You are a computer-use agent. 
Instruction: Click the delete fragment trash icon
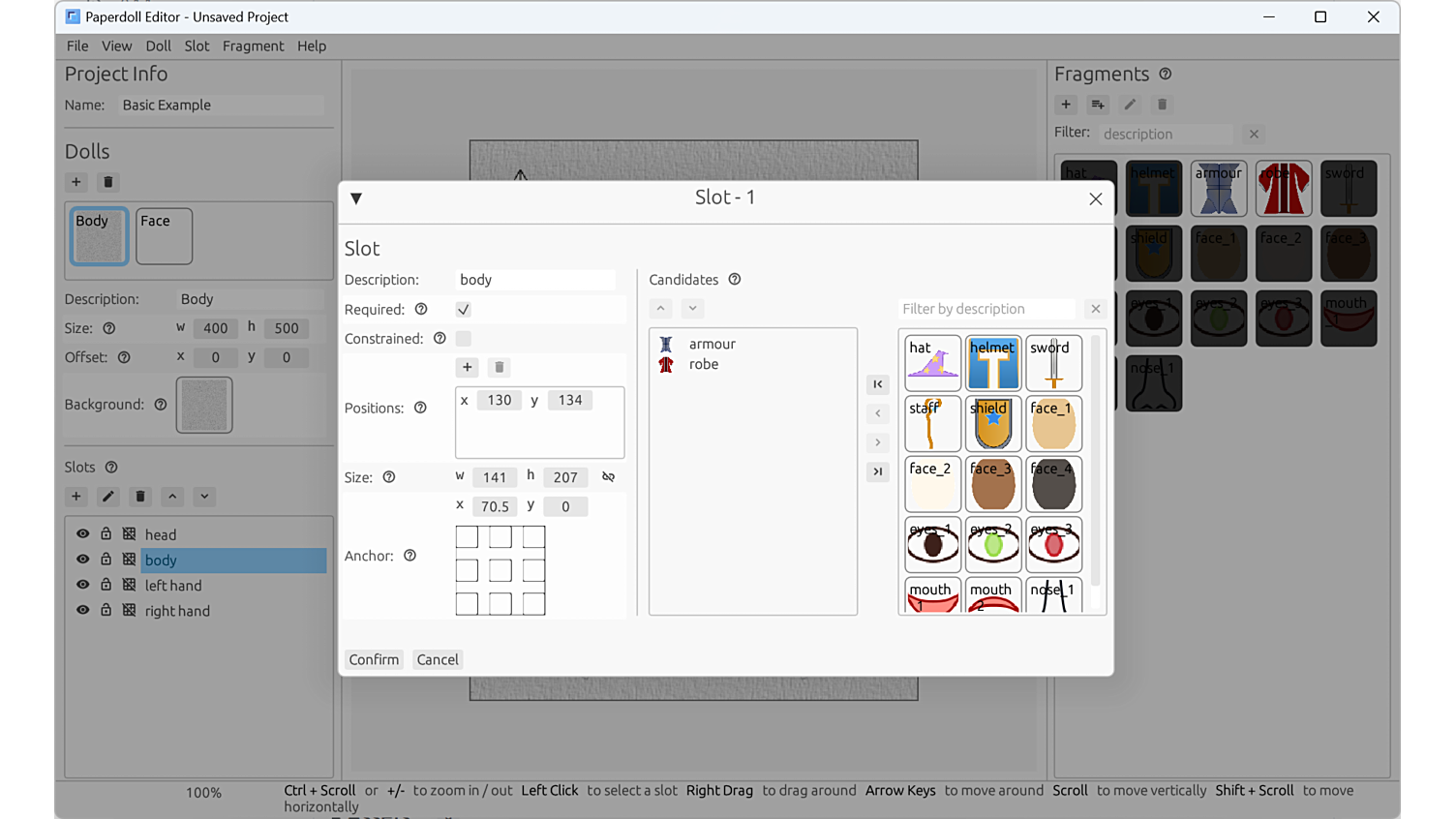tap(1161, 105)
